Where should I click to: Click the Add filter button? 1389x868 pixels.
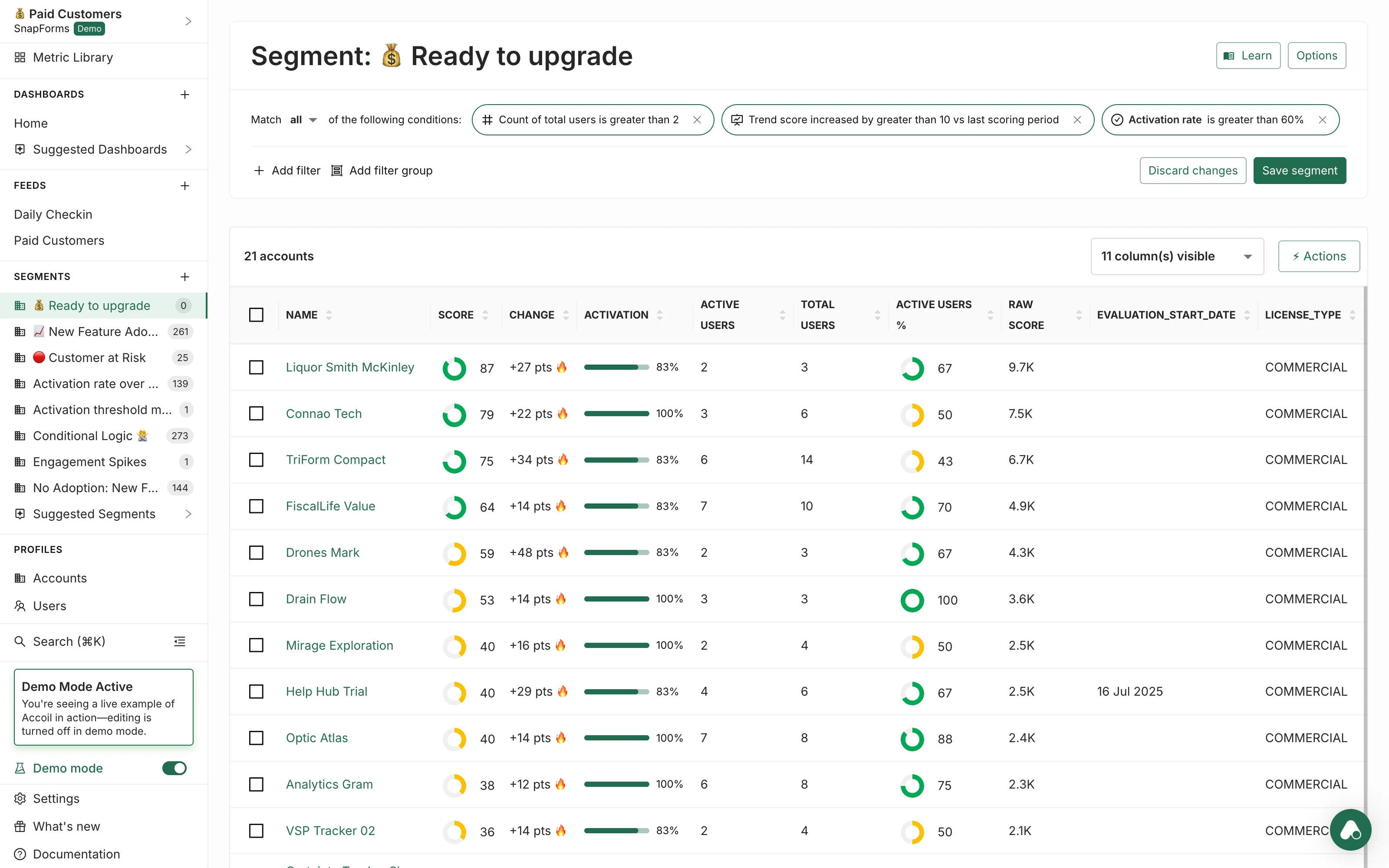click(287, 171)
